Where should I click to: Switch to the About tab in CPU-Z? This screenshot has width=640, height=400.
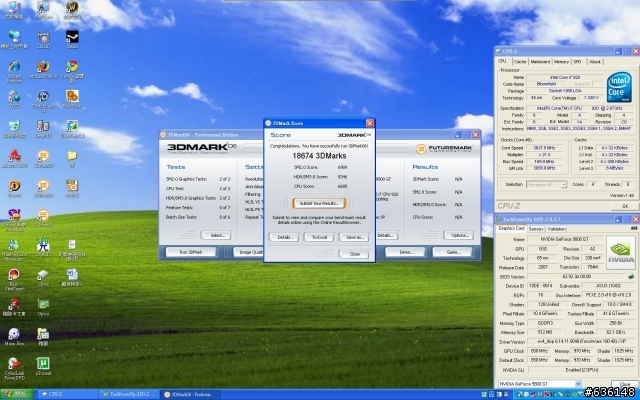click(x=595, y=62)
